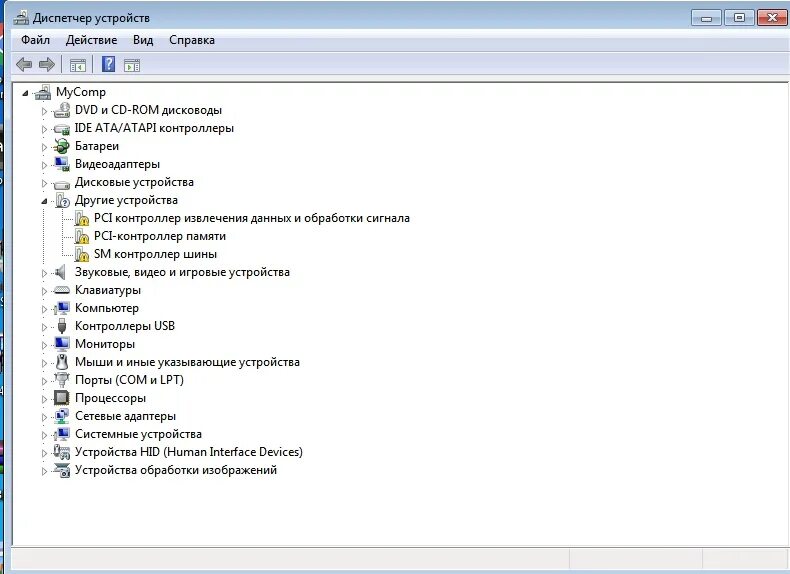The image size is (790, 574).
Task: Click warning icon of PCI-контроллер памяти
Action: click(81, 236)
